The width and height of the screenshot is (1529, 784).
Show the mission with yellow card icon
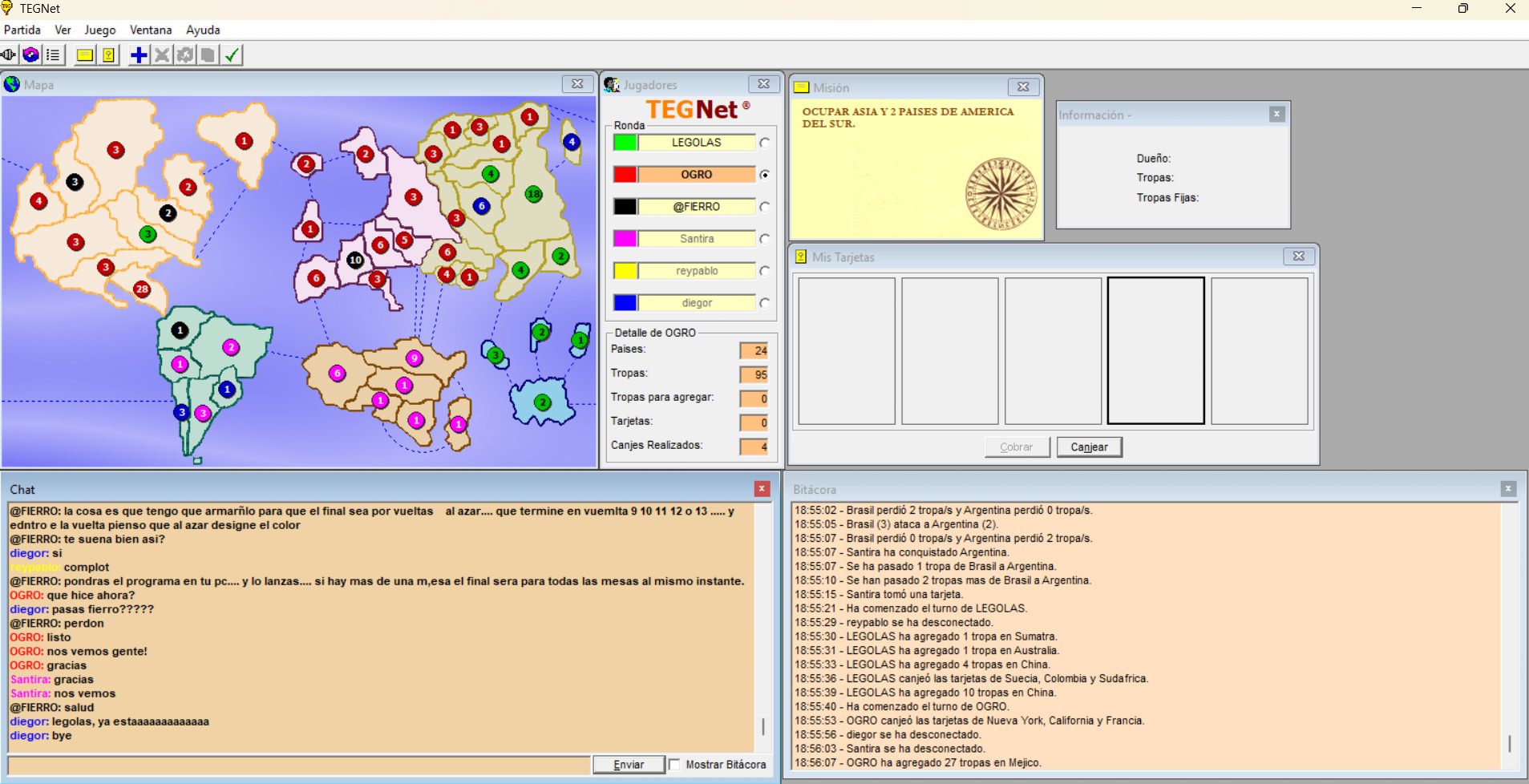click(84, 55)
